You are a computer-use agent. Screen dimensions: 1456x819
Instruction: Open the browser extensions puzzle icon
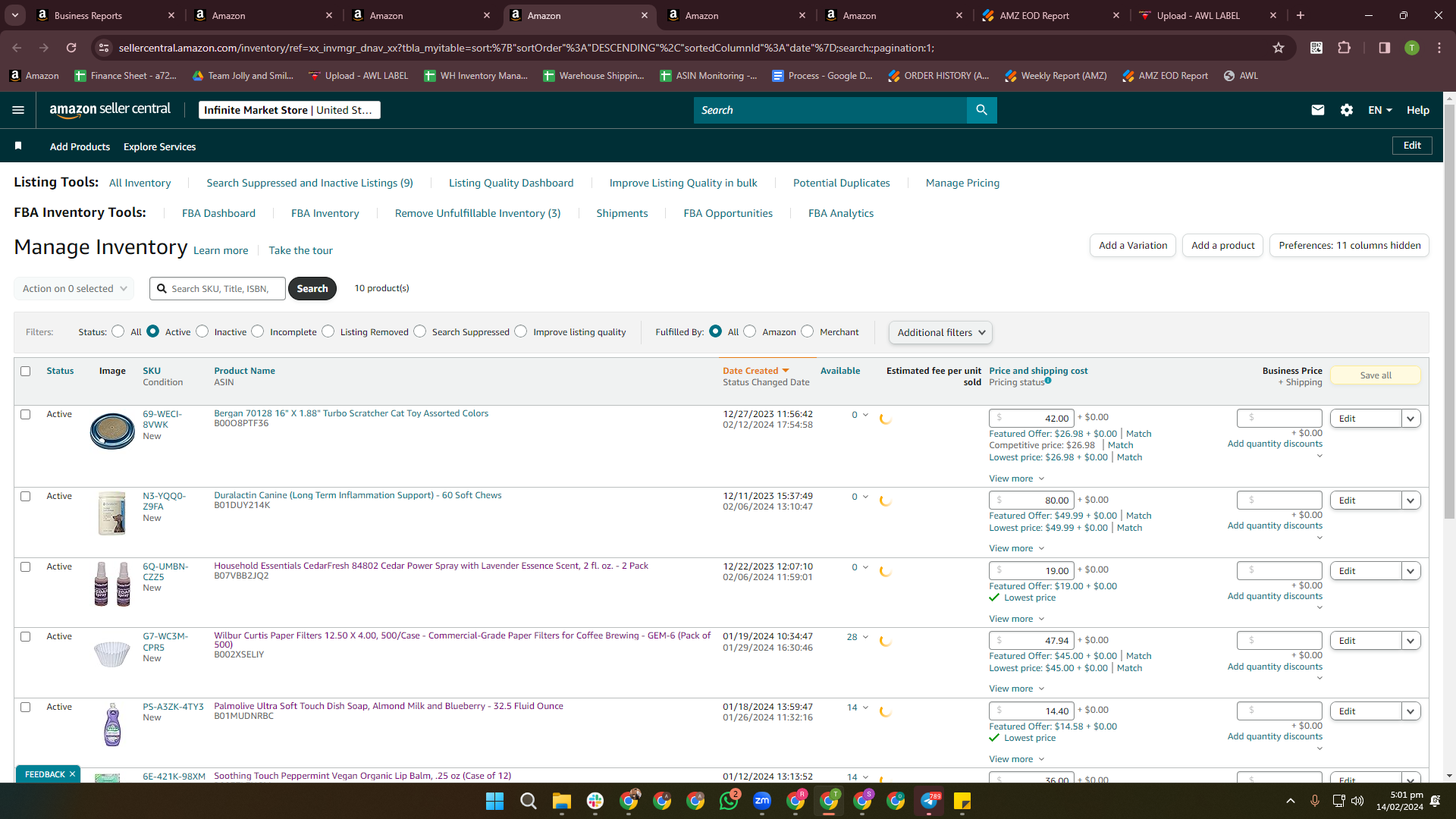(1345, 48)
